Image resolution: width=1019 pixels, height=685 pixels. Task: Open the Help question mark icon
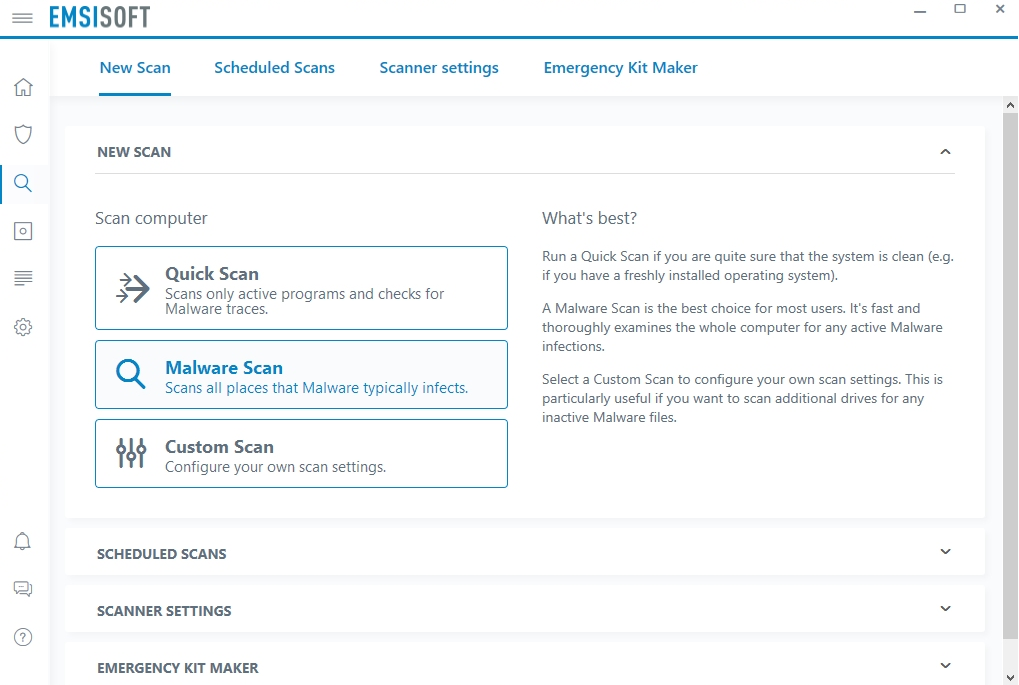point(23,637)
